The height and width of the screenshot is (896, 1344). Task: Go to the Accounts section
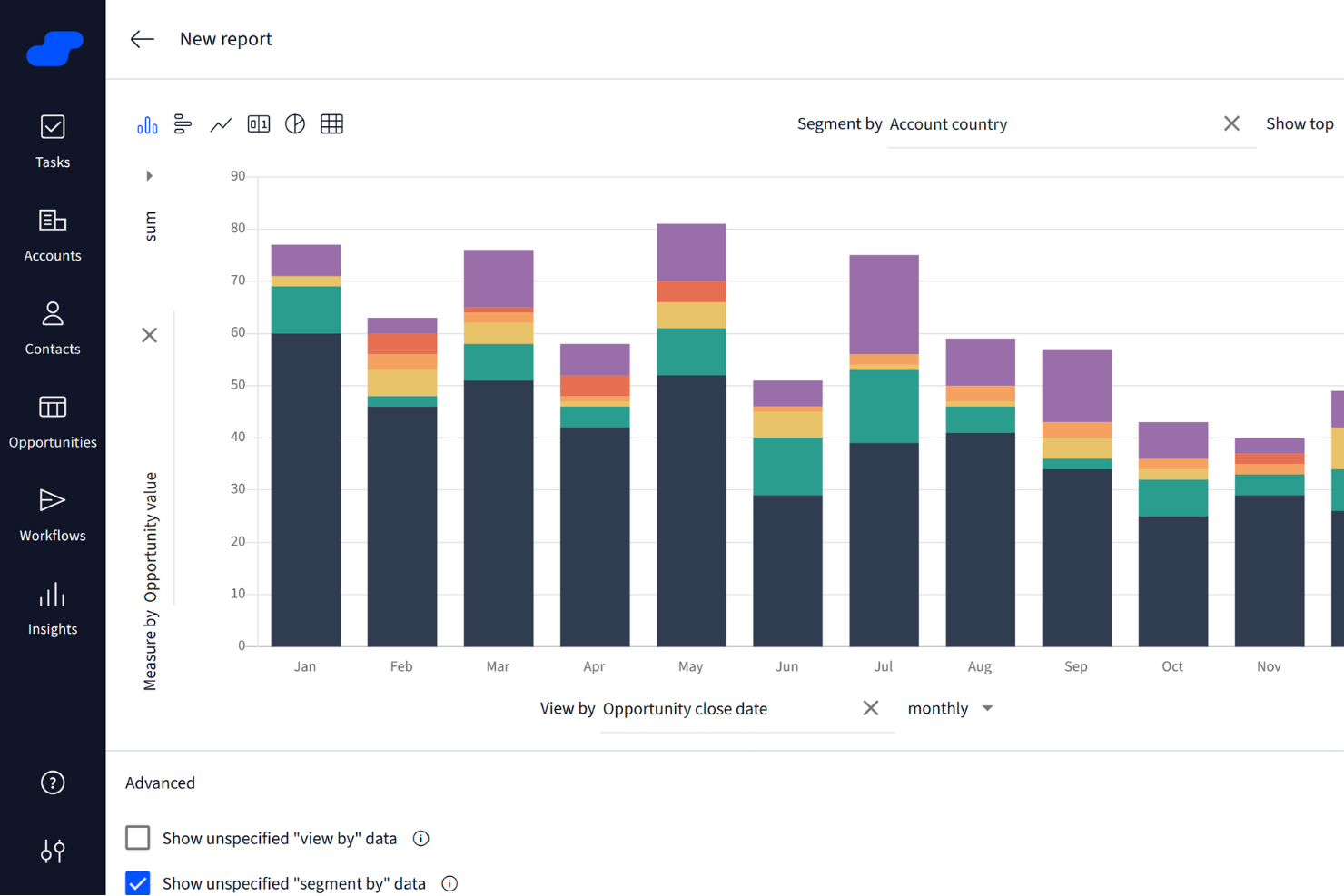[53, 233]
